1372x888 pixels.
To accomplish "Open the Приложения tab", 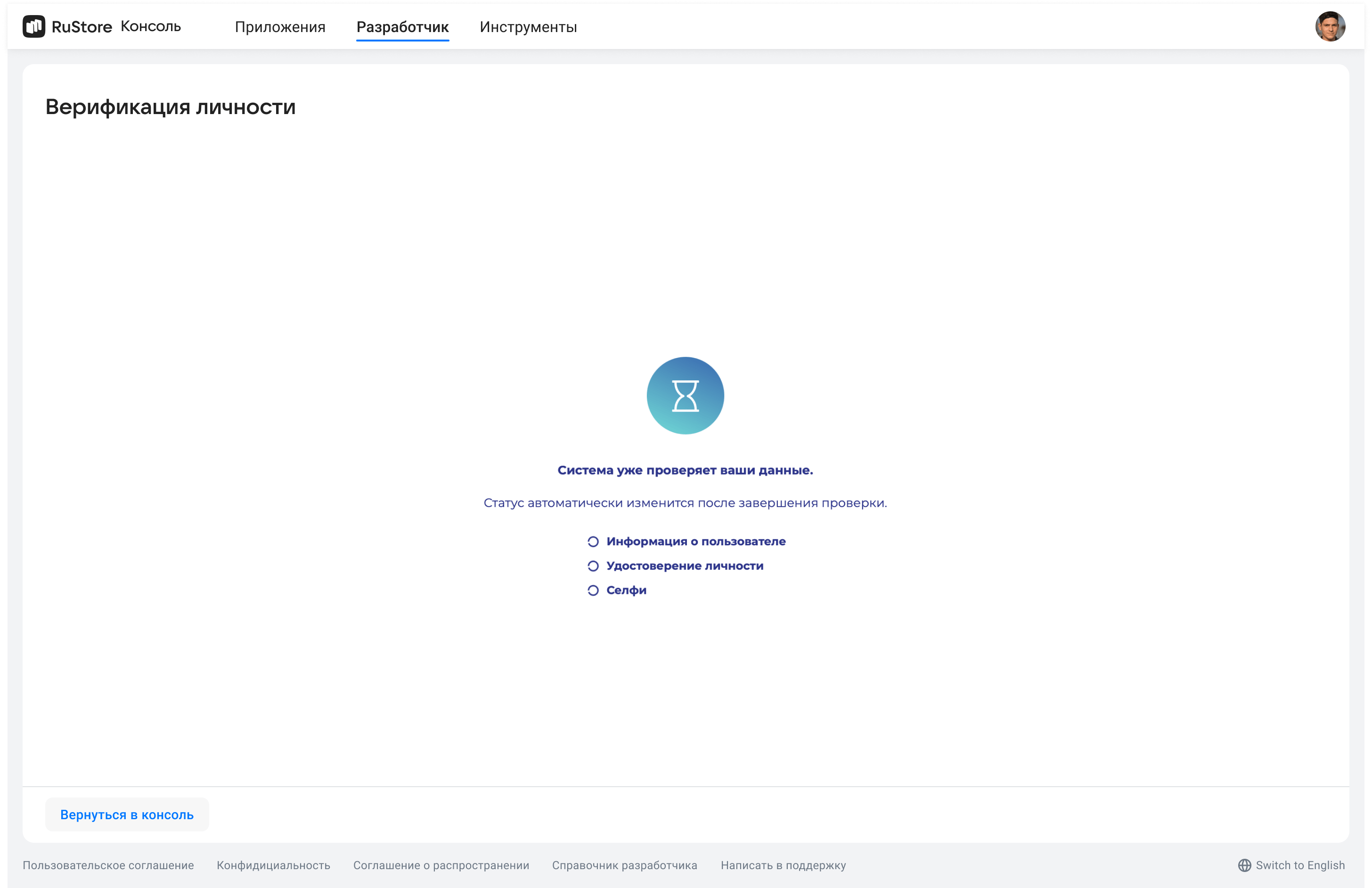I will coord(280,27).
